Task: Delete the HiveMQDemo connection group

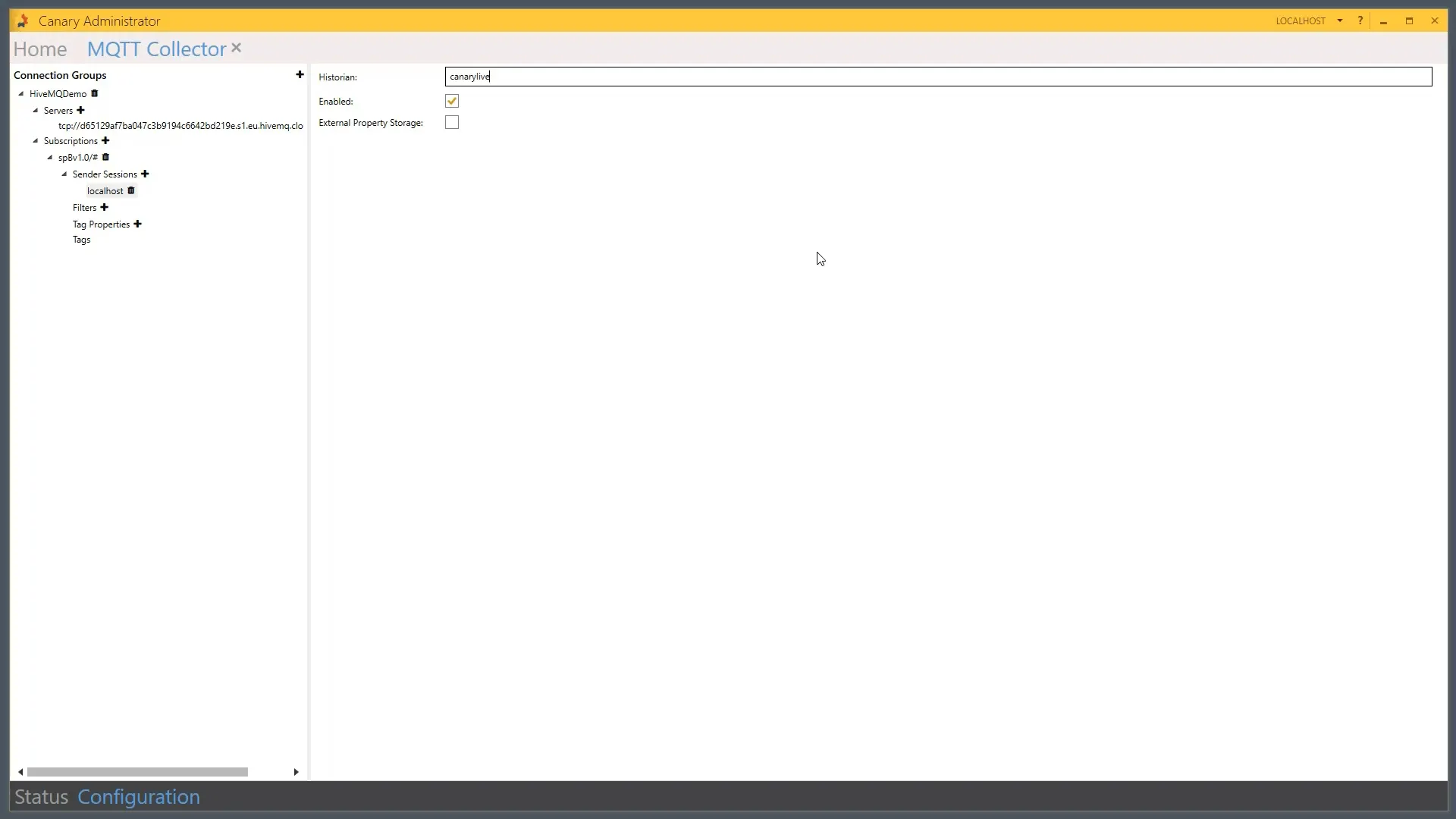Action: [x=95, y=93]
